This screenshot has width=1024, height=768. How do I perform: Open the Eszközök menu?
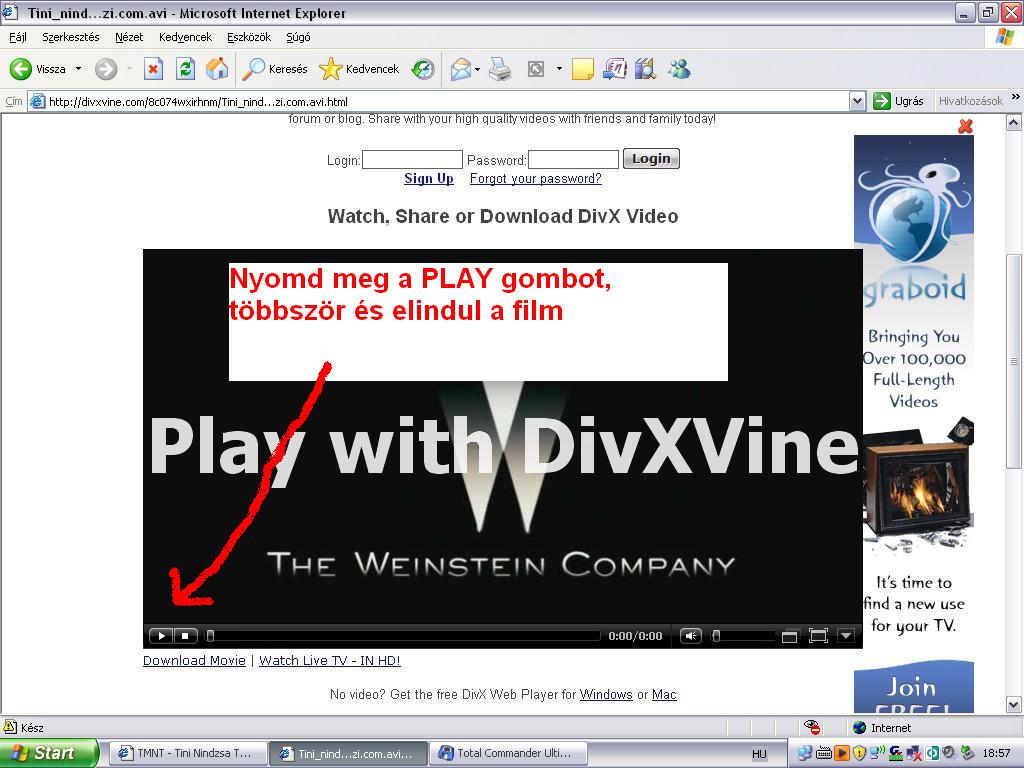point(249,37)
